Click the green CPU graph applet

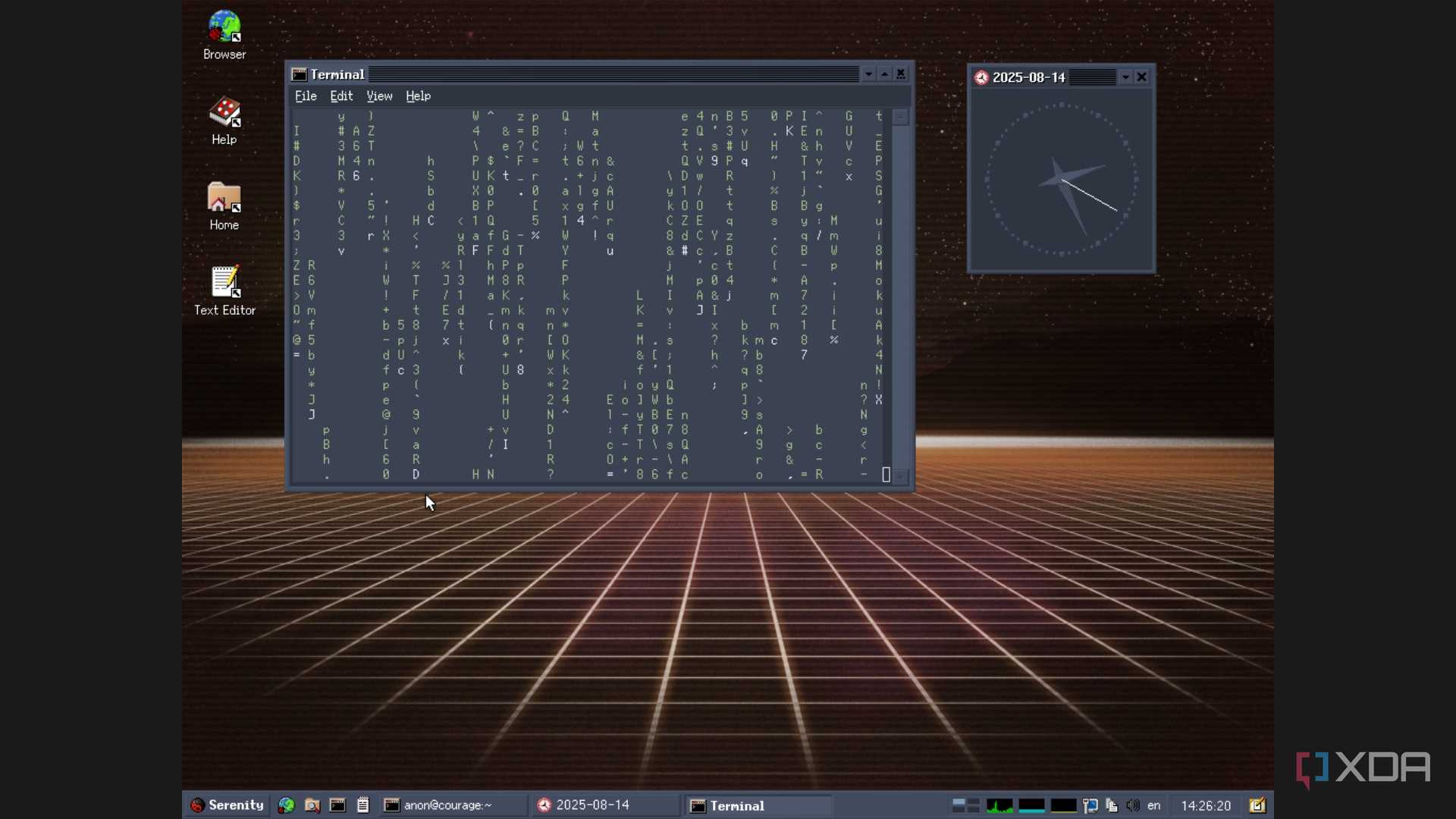pyautogui.click(x=999, y=805)
